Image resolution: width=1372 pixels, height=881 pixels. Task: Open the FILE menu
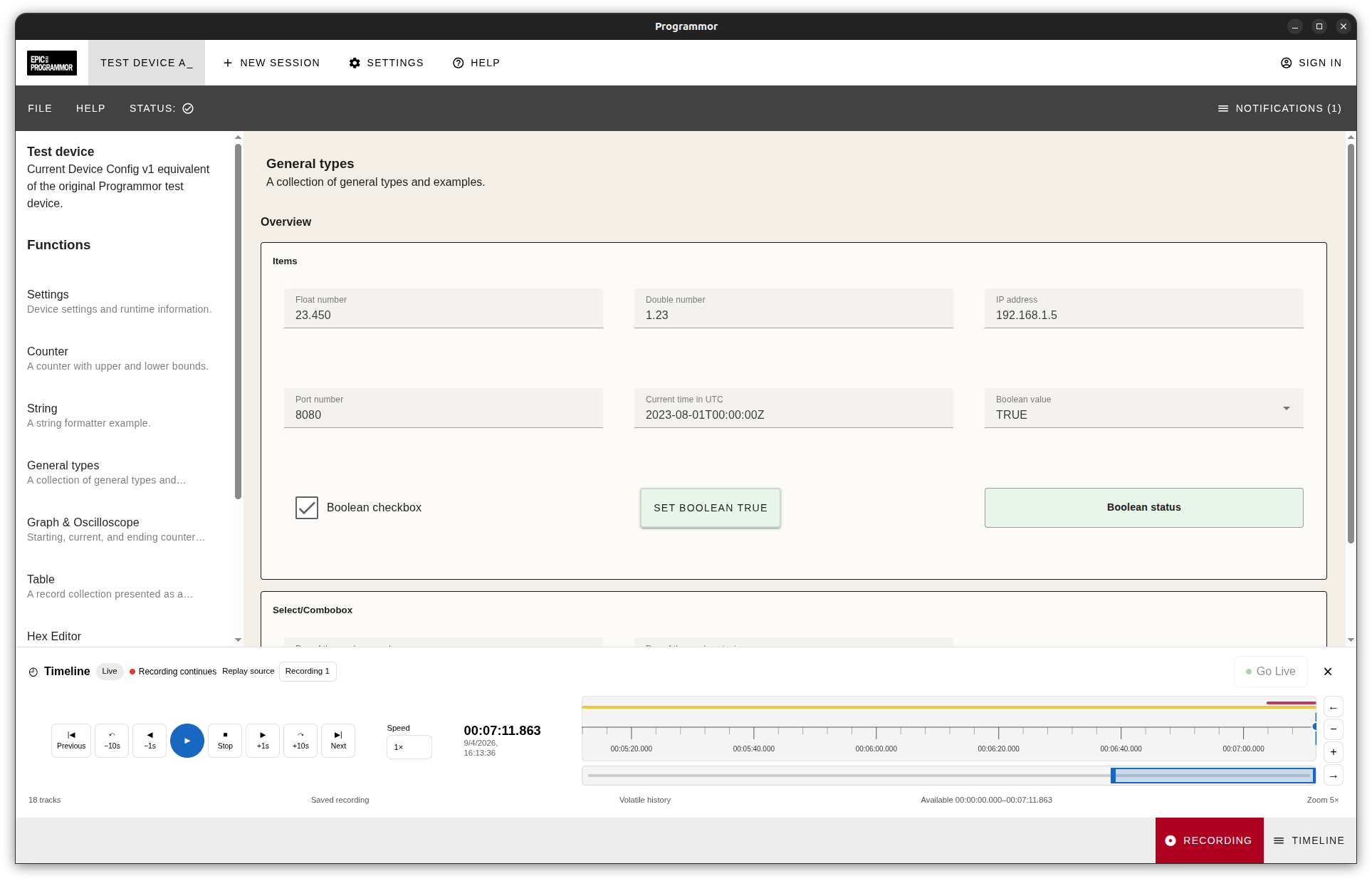40,108
